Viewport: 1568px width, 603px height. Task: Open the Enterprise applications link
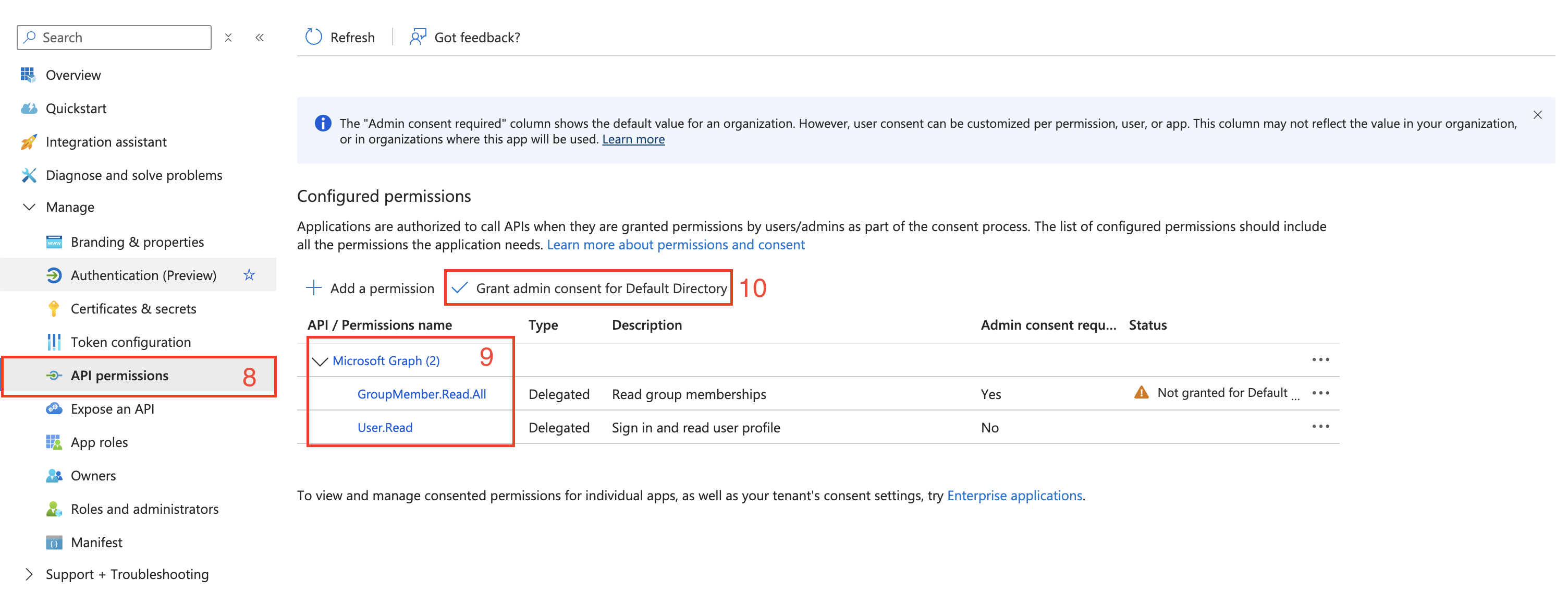coord(1013,495)
